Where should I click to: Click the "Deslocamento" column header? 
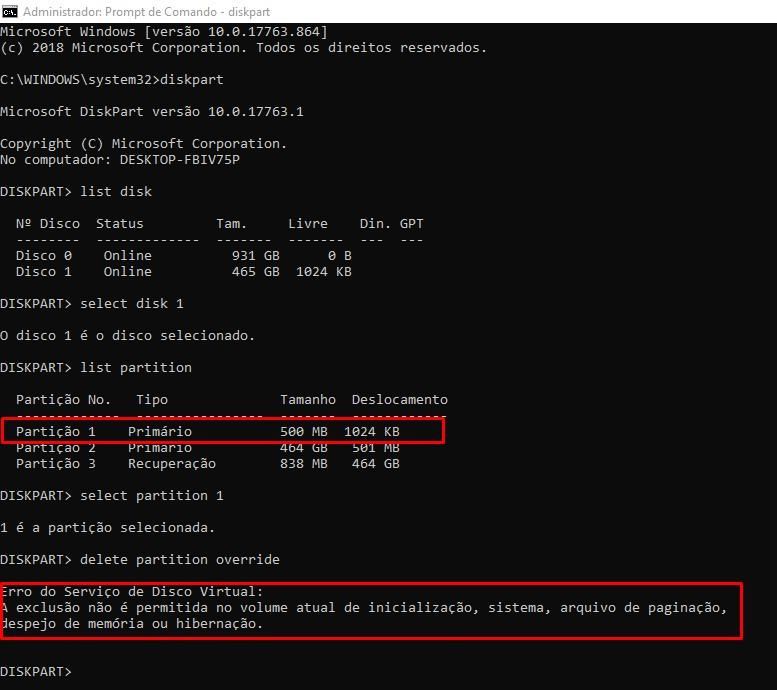tap(399, 400)
